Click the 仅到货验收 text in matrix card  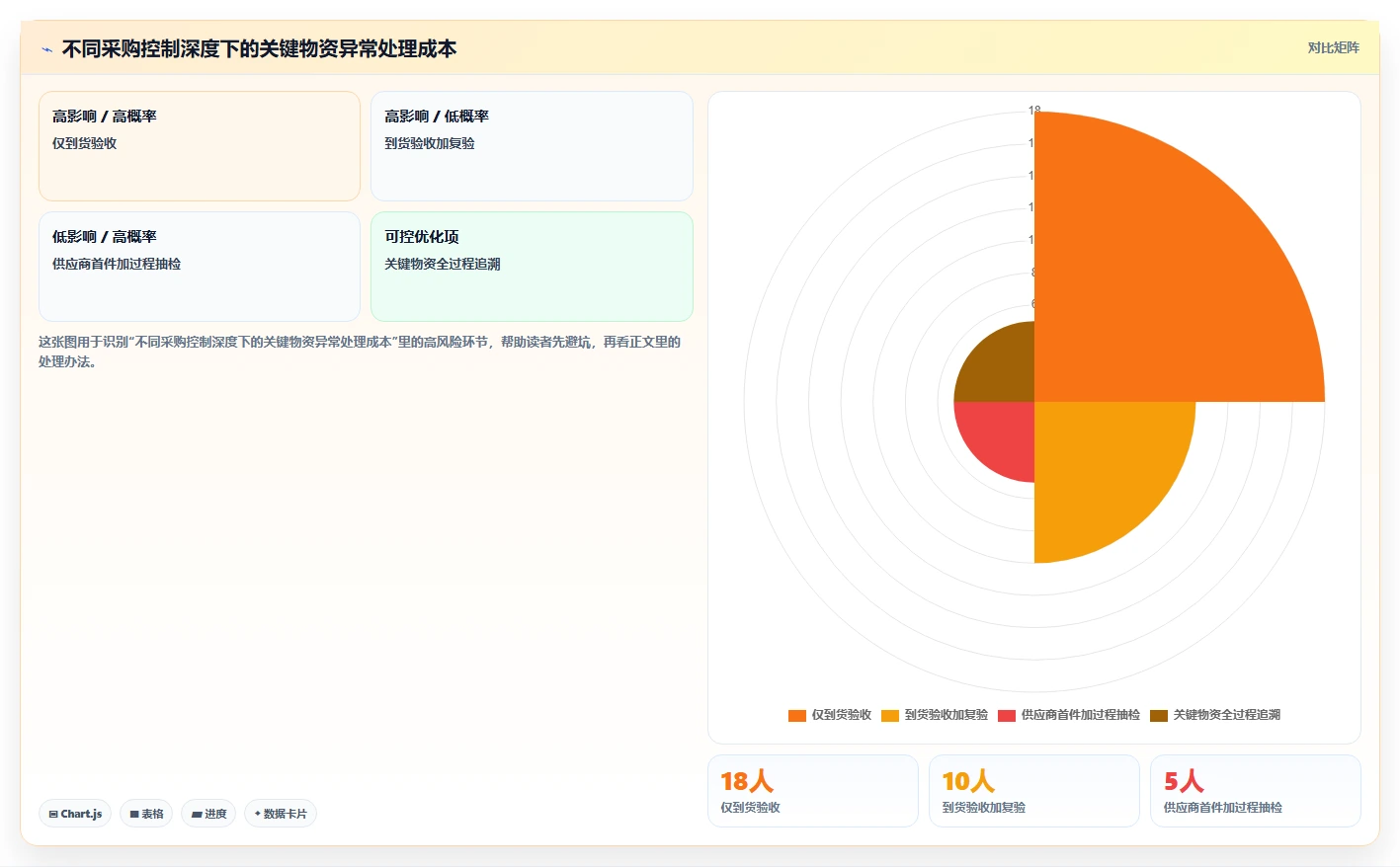click(x=84, y=143)
